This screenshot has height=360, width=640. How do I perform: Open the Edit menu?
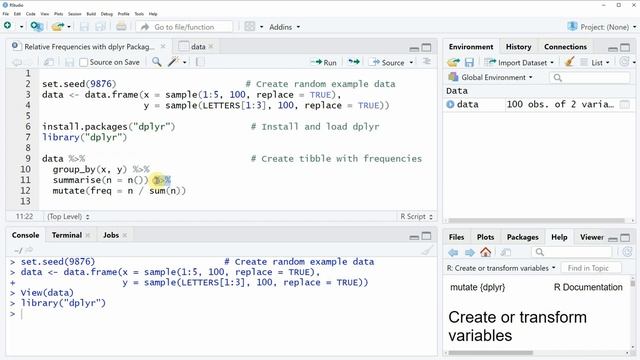pyautogui.click(x=17, y=14)
